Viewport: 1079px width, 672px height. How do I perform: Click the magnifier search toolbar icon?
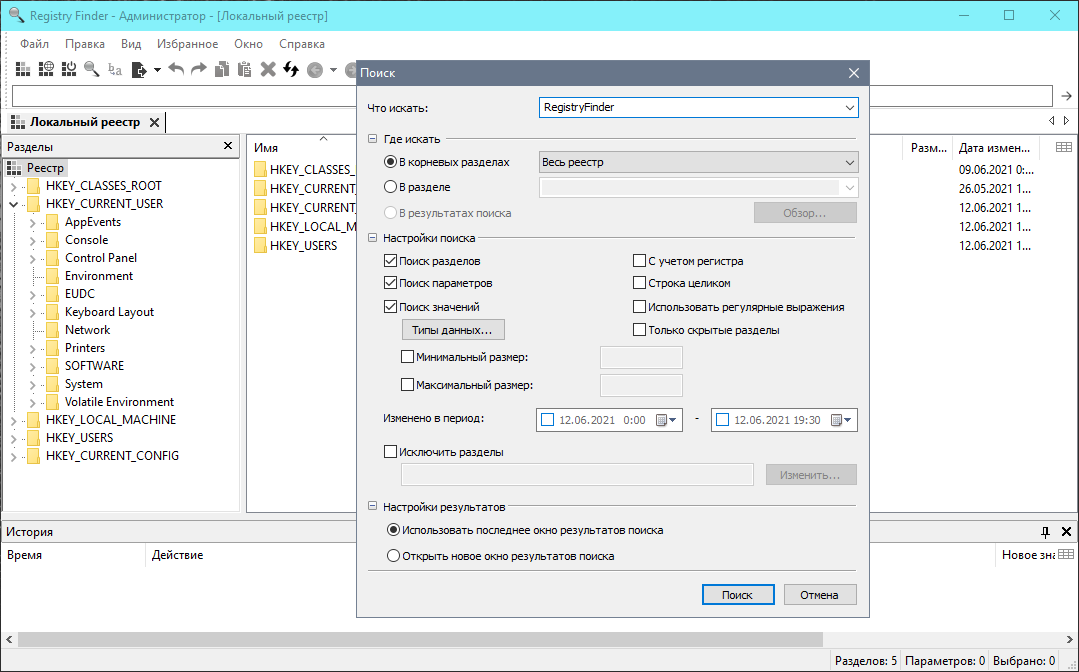(92, 69)
